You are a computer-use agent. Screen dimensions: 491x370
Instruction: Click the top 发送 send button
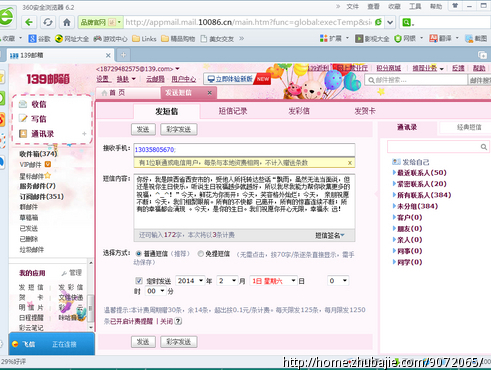tap(143, 129)
